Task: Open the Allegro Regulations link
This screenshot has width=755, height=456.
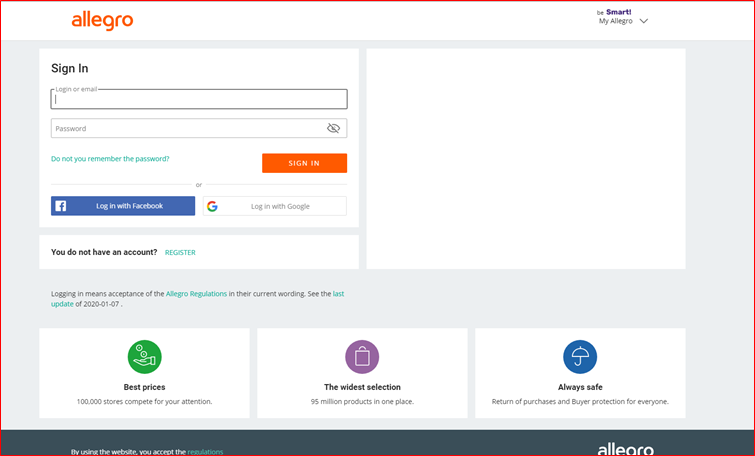Action: pyautogui.click(x=196, y=294)
